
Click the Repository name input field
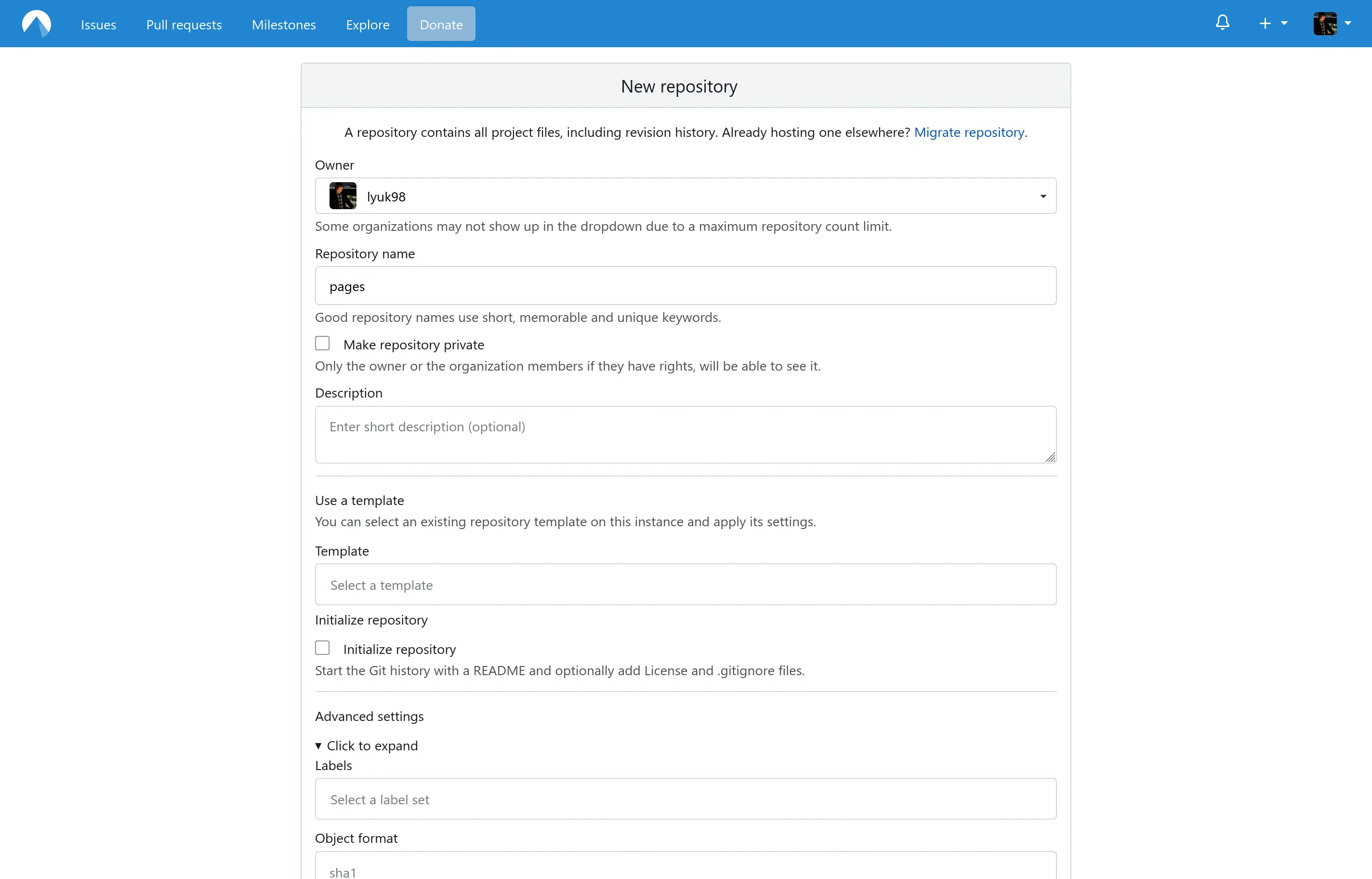(685, 286)
